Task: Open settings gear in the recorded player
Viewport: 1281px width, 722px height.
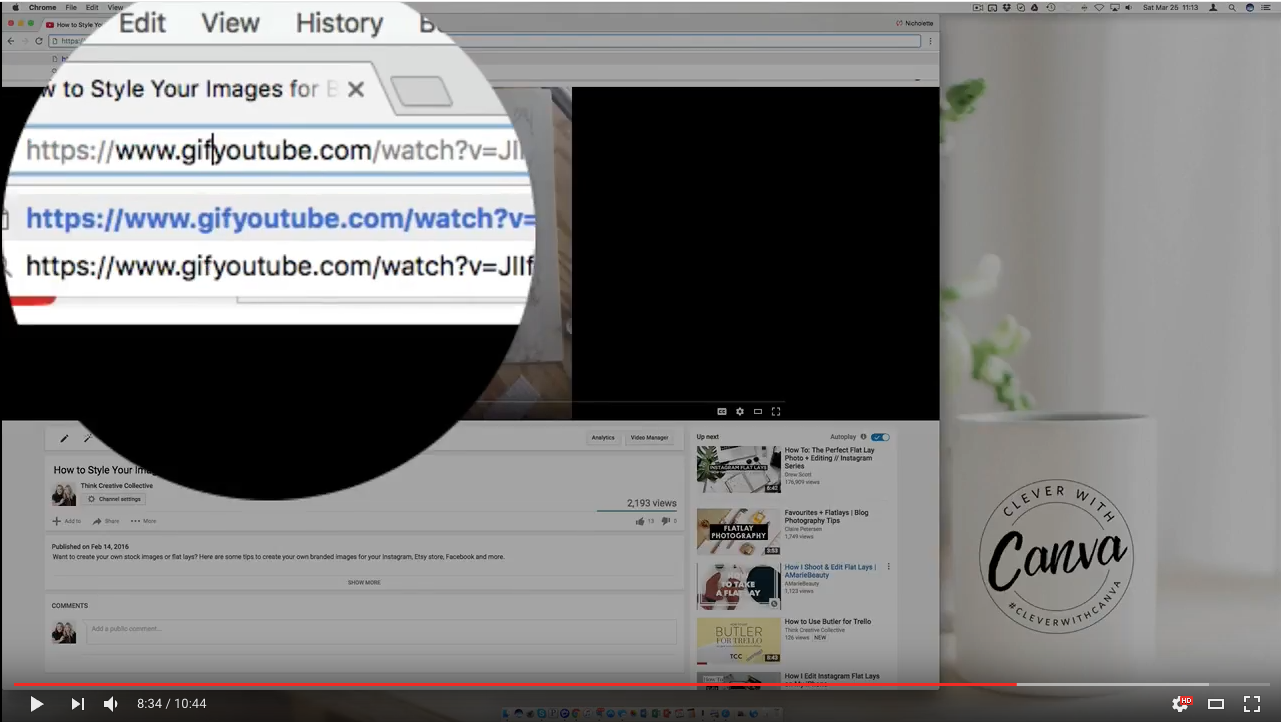Action: 740,411
